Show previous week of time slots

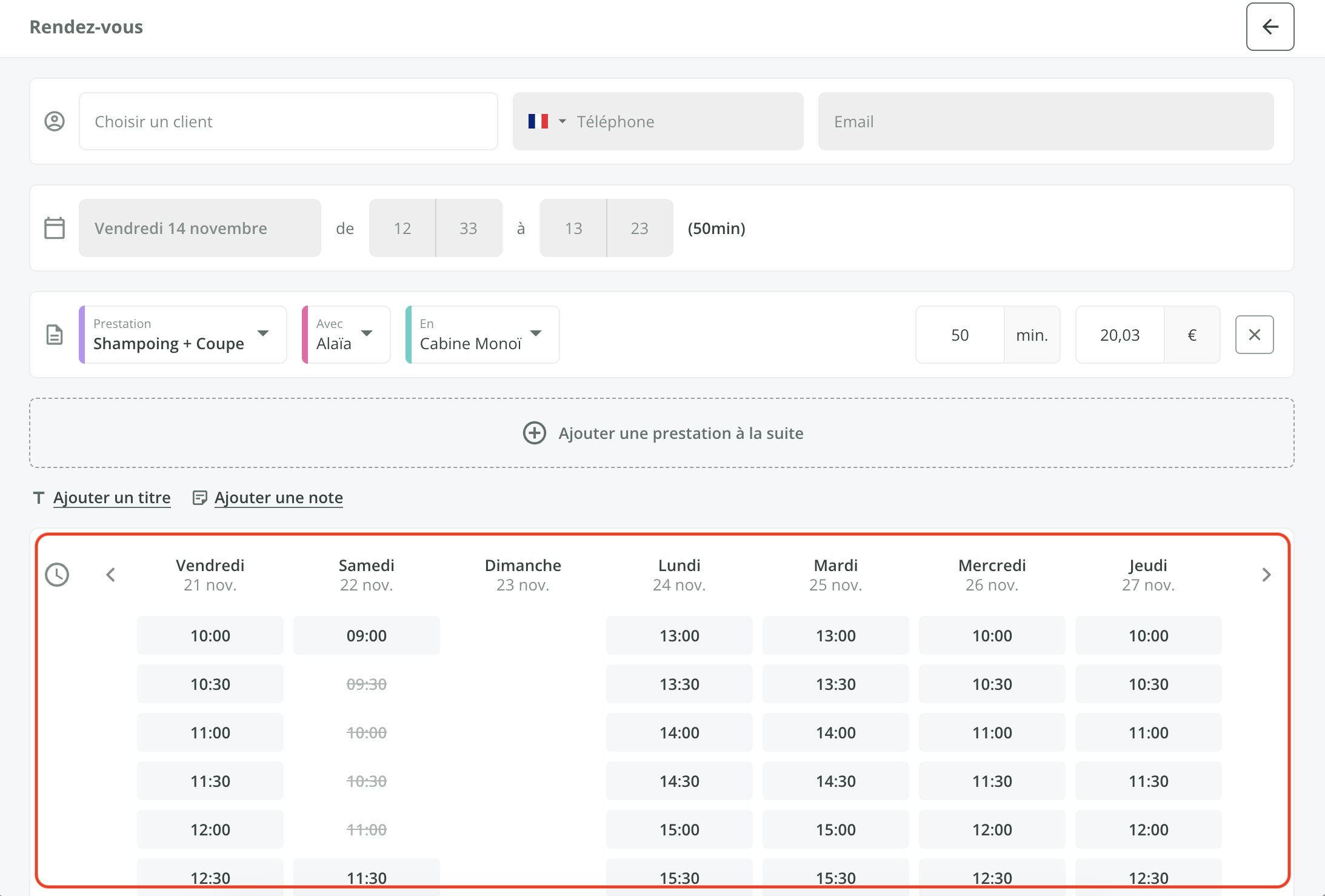[x=110, y=575]
